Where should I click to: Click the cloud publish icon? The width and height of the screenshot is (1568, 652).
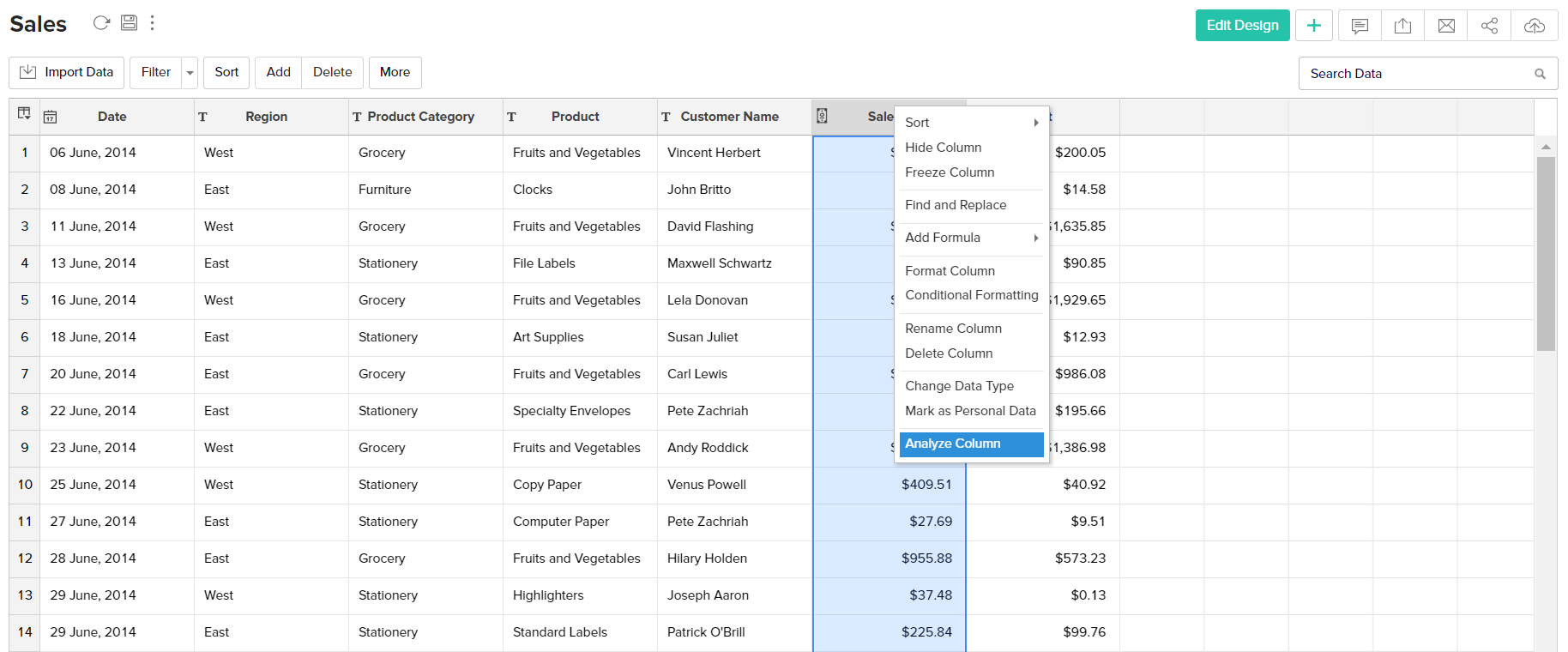click(1535, 26)
